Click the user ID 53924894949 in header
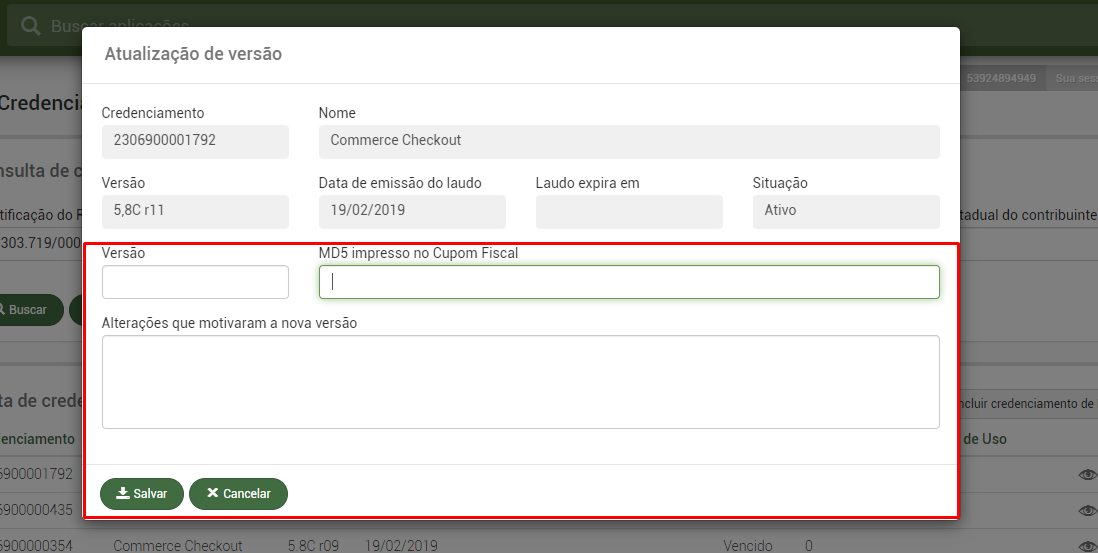Screen dimensions: 1098x553 click(x=1001, y=78)
